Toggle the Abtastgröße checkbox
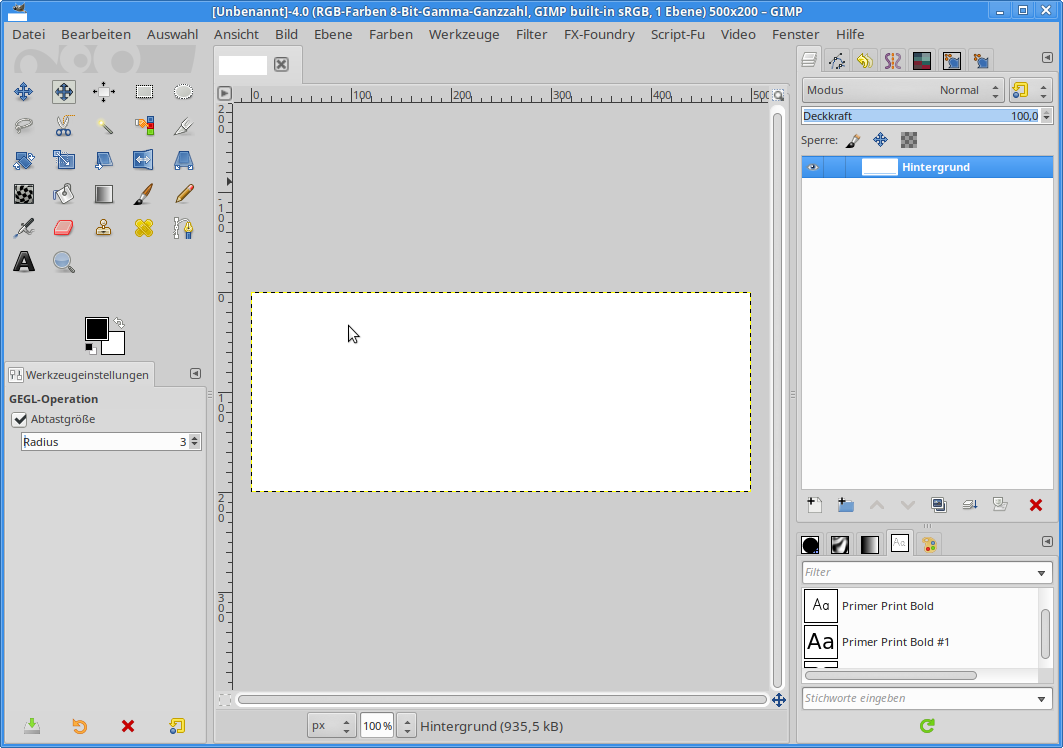 pyautogui.click(x=19, y=420)
